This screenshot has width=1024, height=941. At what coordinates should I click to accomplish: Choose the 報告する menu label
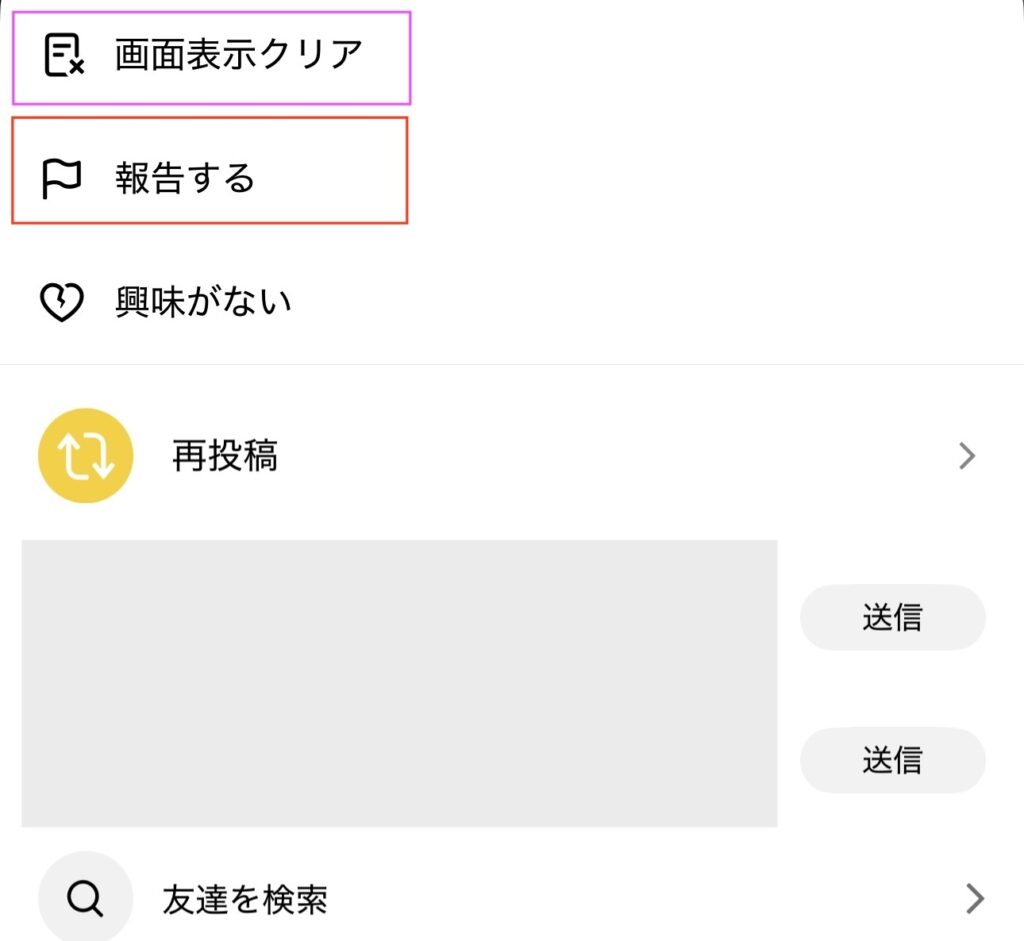185,179
